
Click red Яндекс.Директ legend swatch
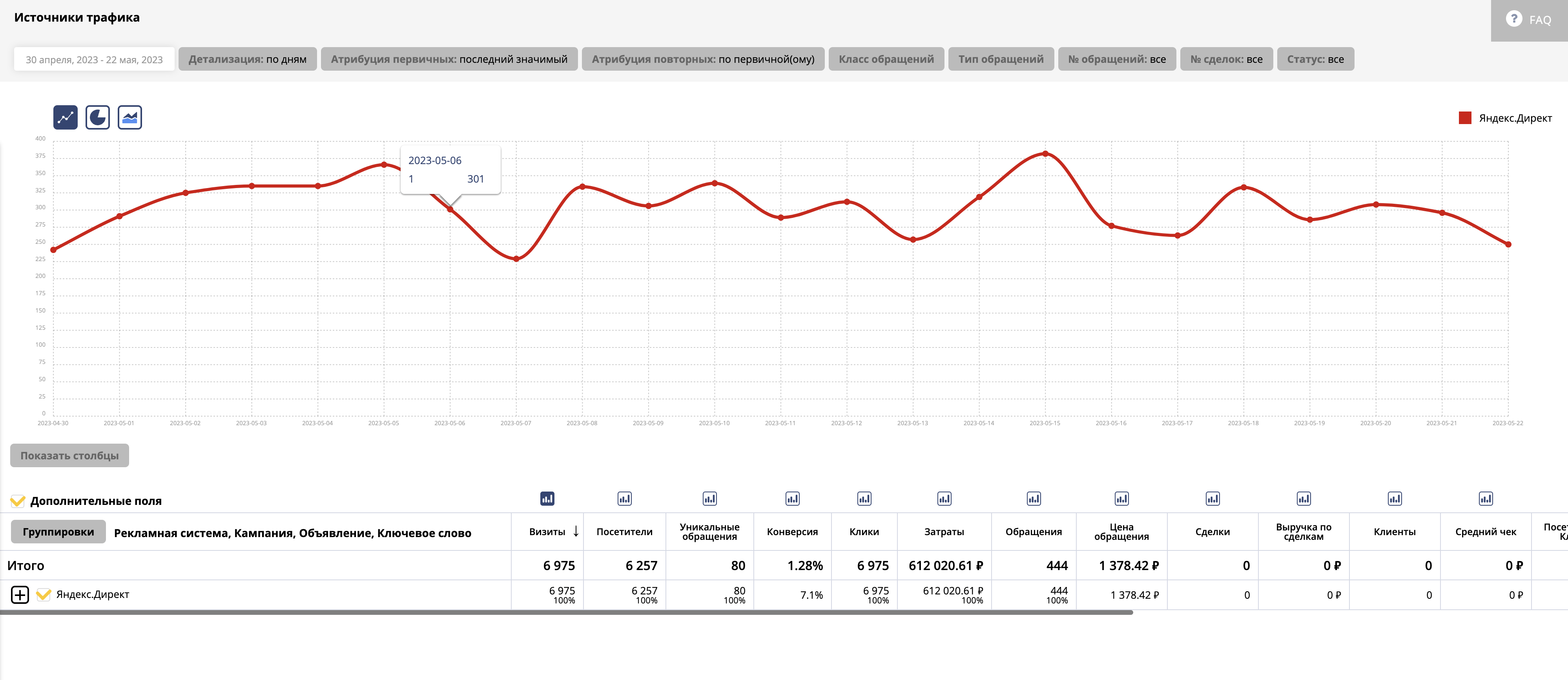[1464, 118]
